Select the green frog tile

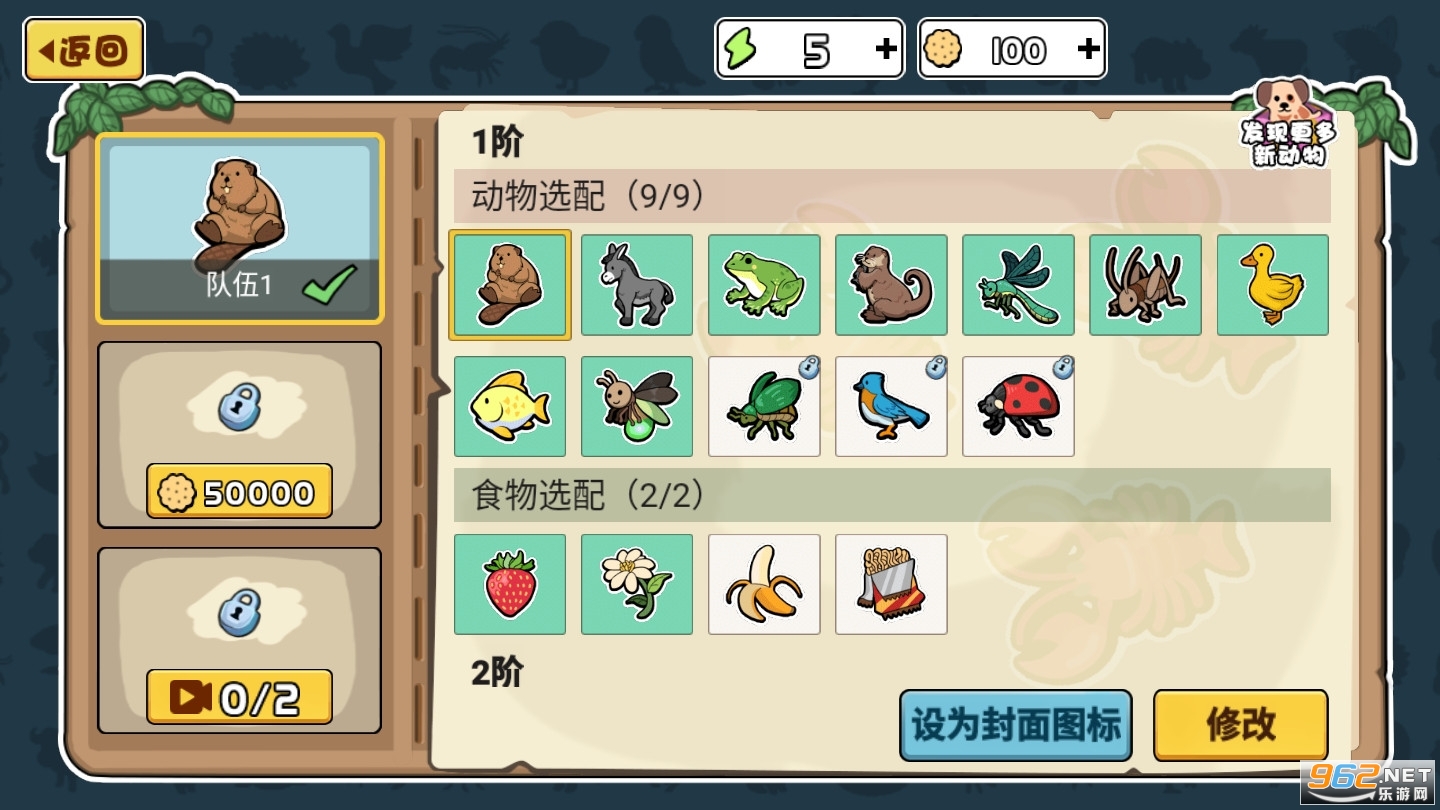coord(764,285)
